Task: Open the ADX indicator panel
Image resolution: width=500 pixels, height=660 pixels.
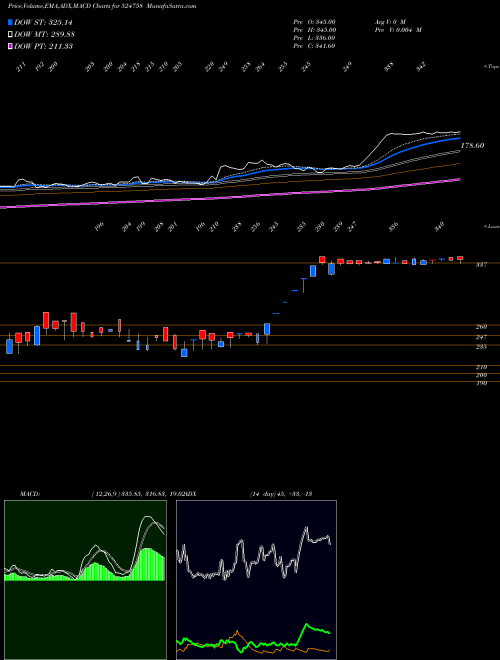Action: tap(256, 580)
